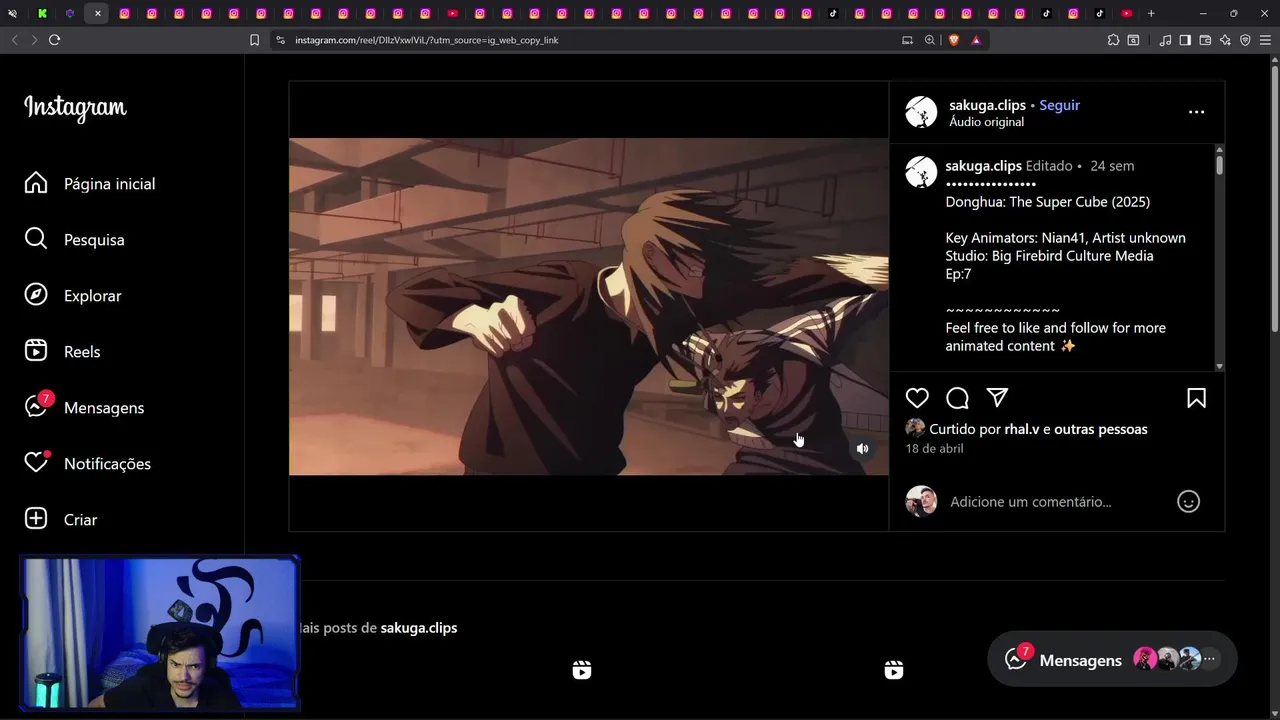This screenshot has height=720, width=1280.
Task: View outras pessoas who liked
Action: point(1100,429)
